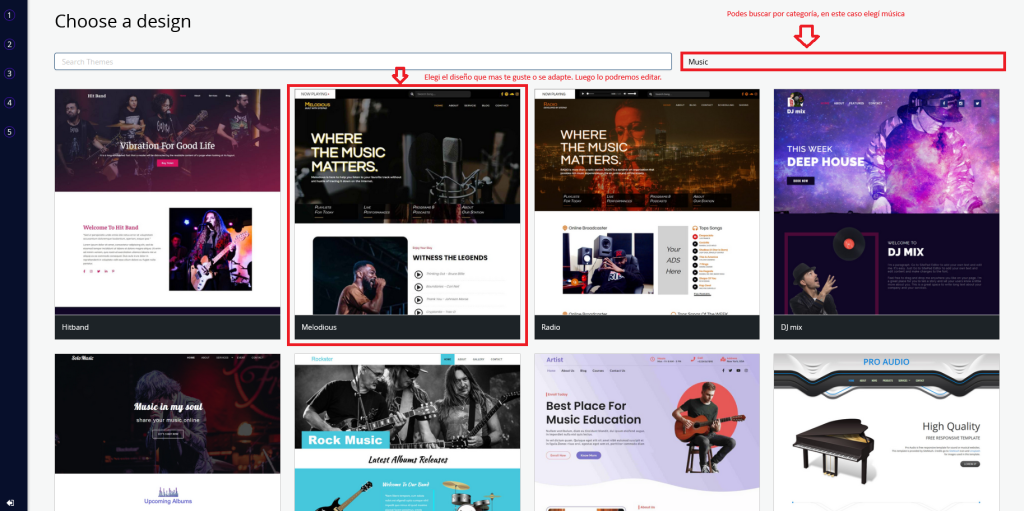This screenshot has width=1024, height=511.
Task: Select the DJ mix theme preview
Action: coord(886,201)
